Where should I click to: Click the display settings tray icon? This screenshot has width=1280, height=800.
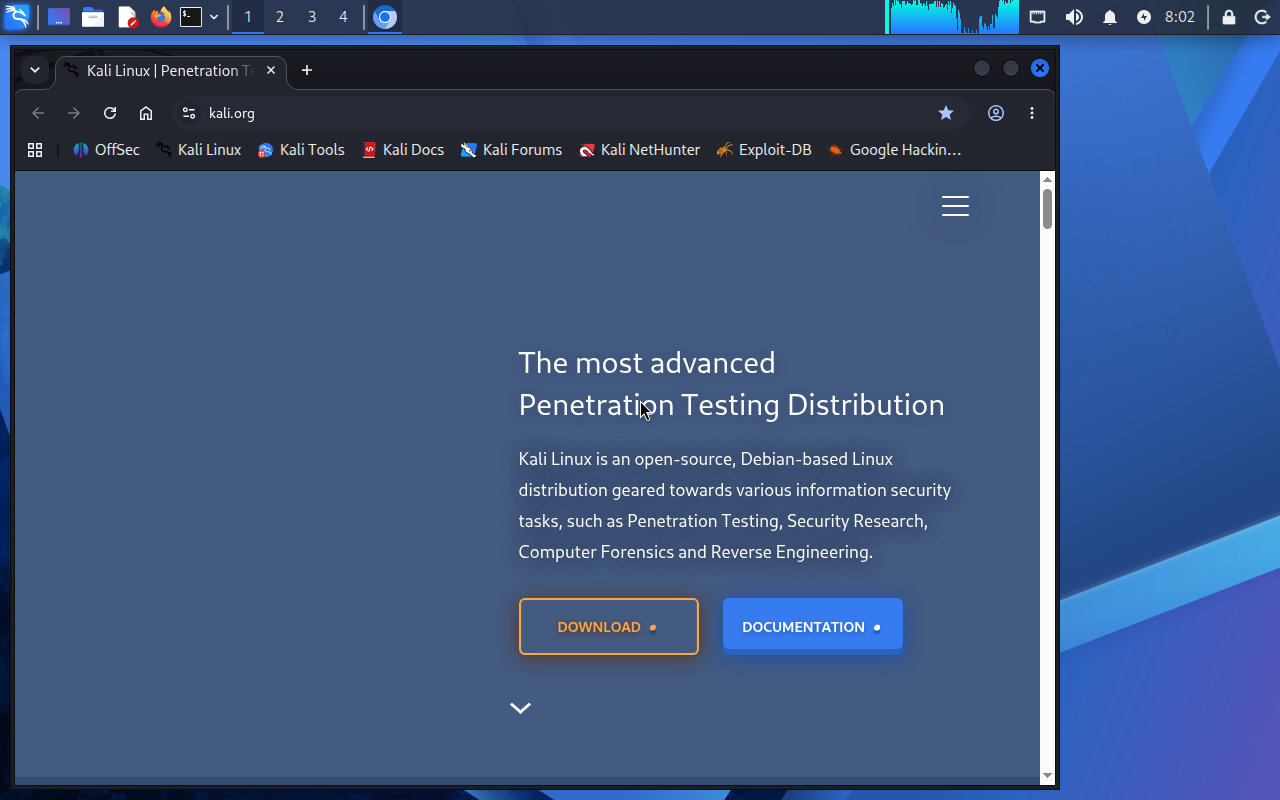[1038, 17]
